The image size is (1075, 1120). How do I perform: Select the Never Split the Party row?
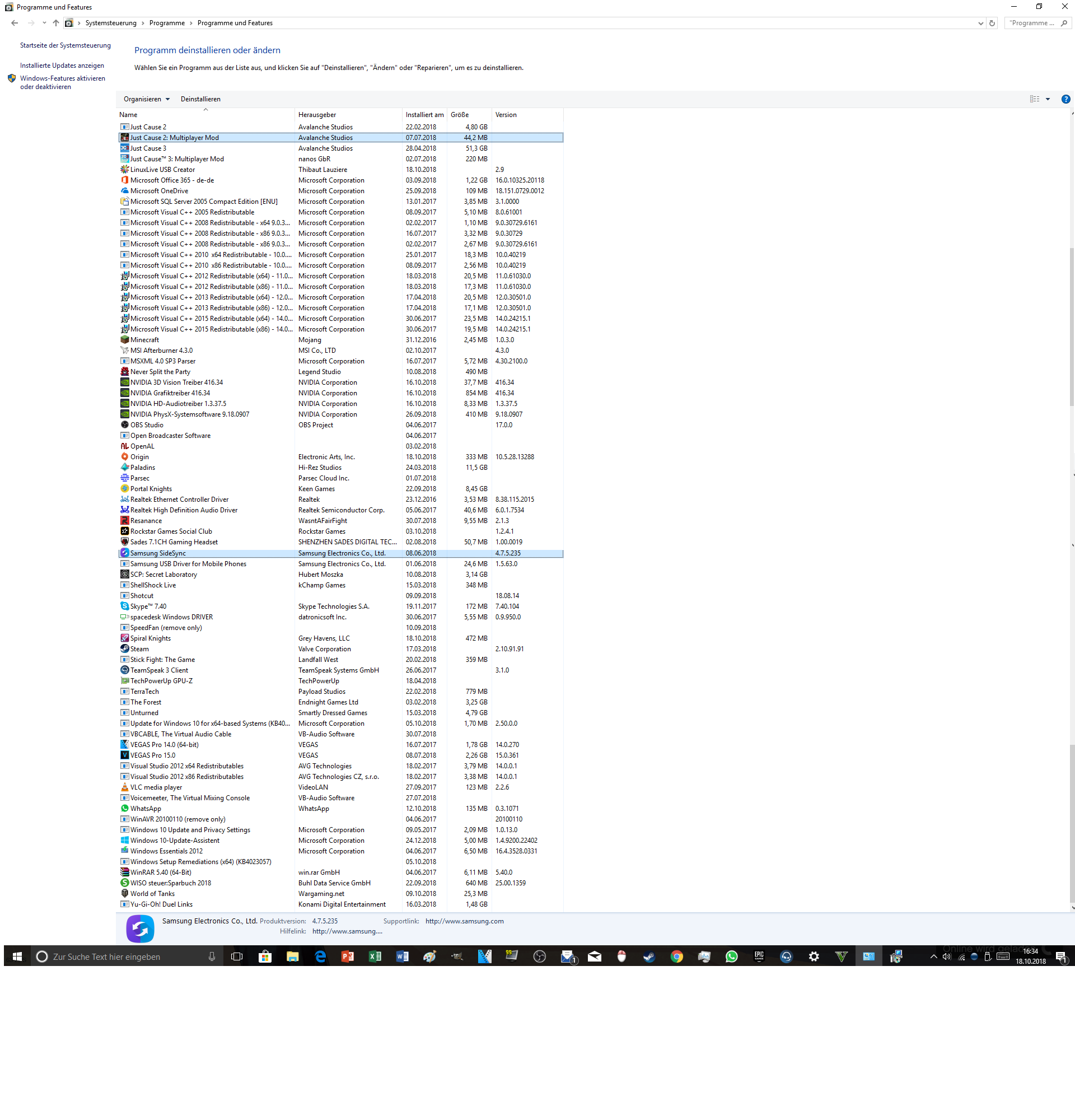click(x=340, y=371)
